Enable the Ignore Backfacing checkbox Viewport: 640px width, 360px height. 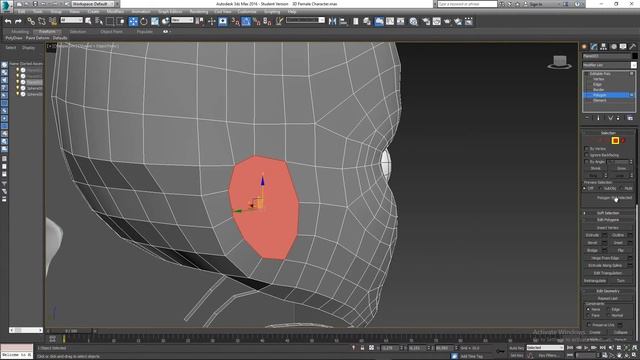pyautogui.click(x=587, y=155)
